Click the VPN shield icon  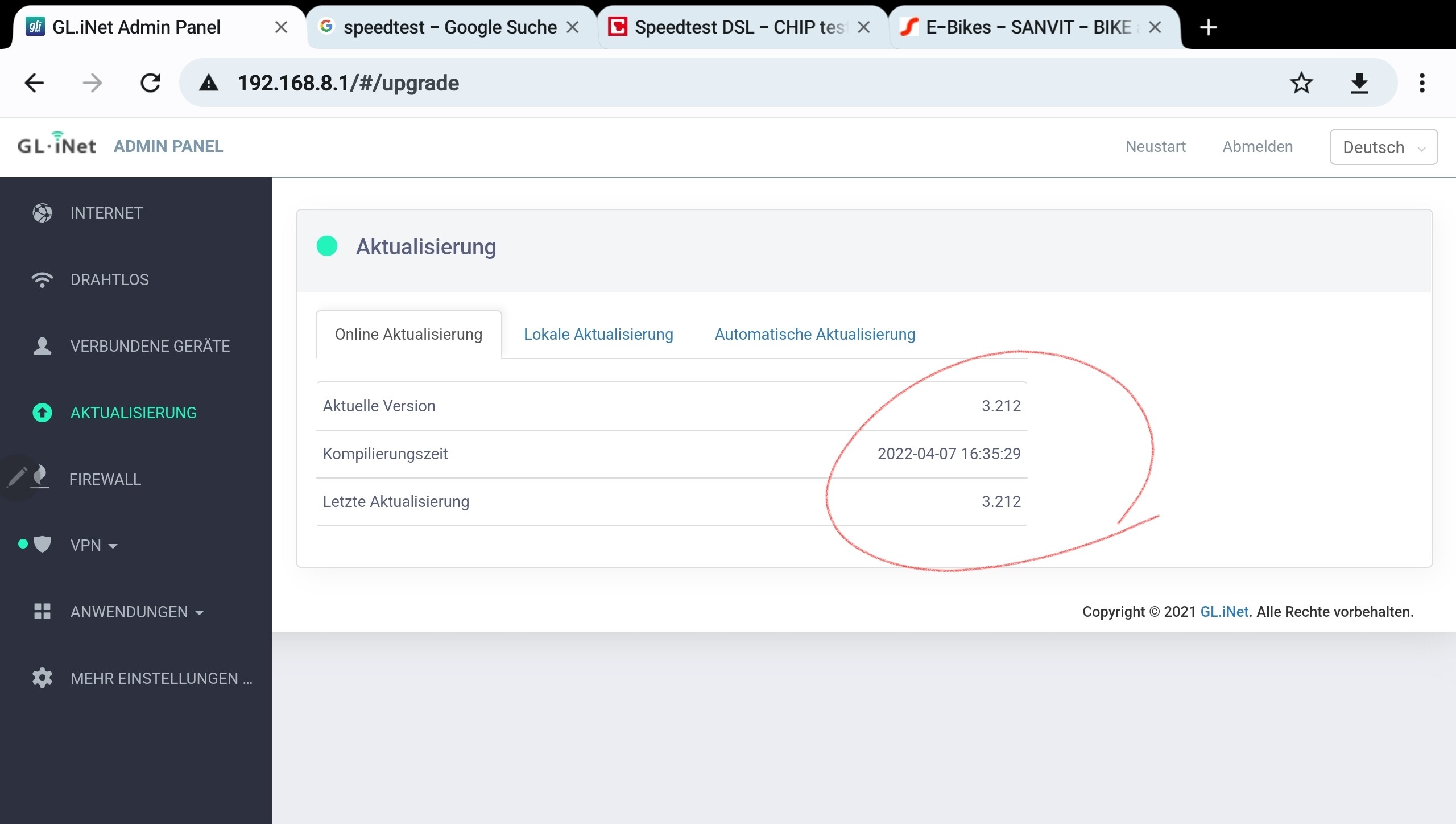click(x=42, y=545)
